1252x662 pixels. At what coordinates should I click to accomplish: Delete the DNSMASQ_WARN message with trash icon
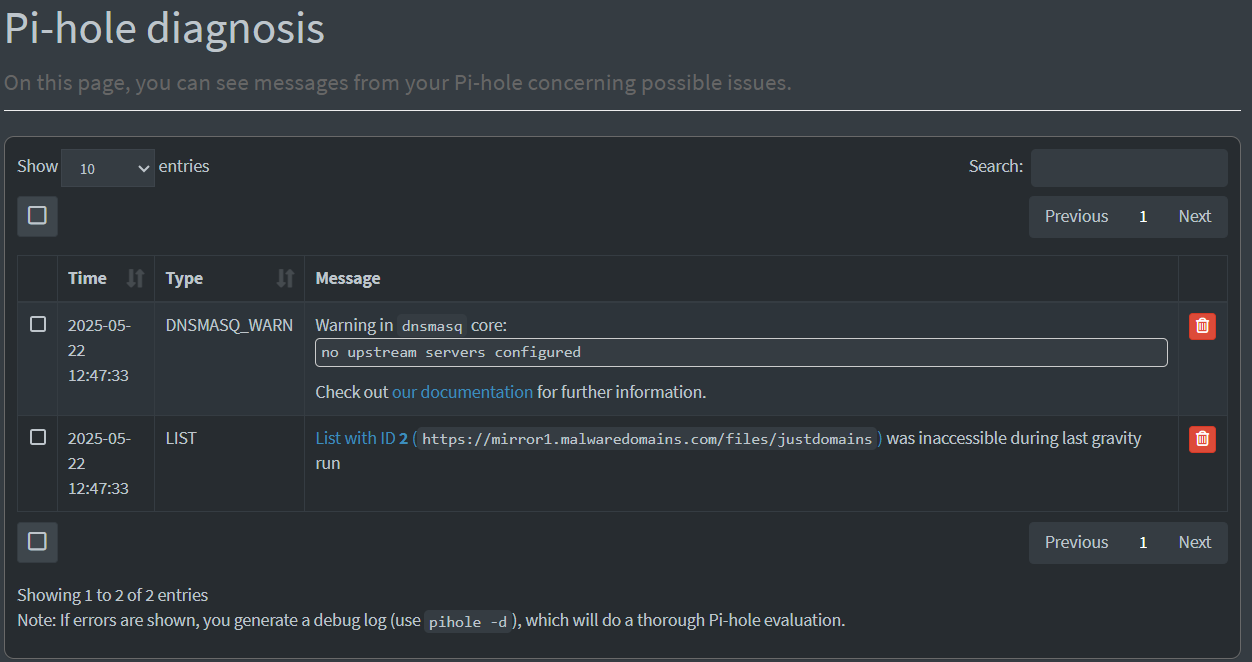[1202, 326]
